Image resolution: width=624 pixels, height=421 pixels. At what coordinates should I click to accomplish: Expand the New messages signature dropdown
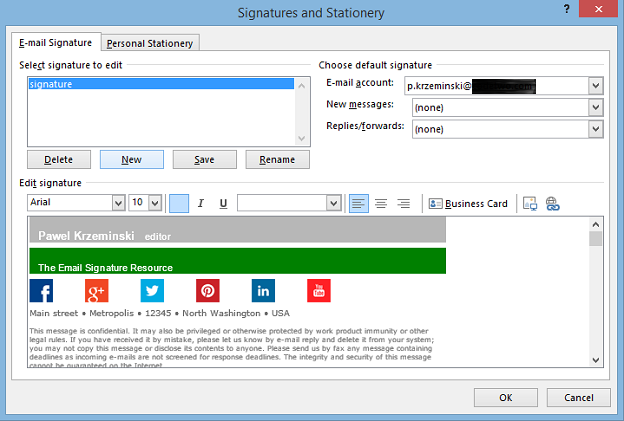(x=596, y=107)
